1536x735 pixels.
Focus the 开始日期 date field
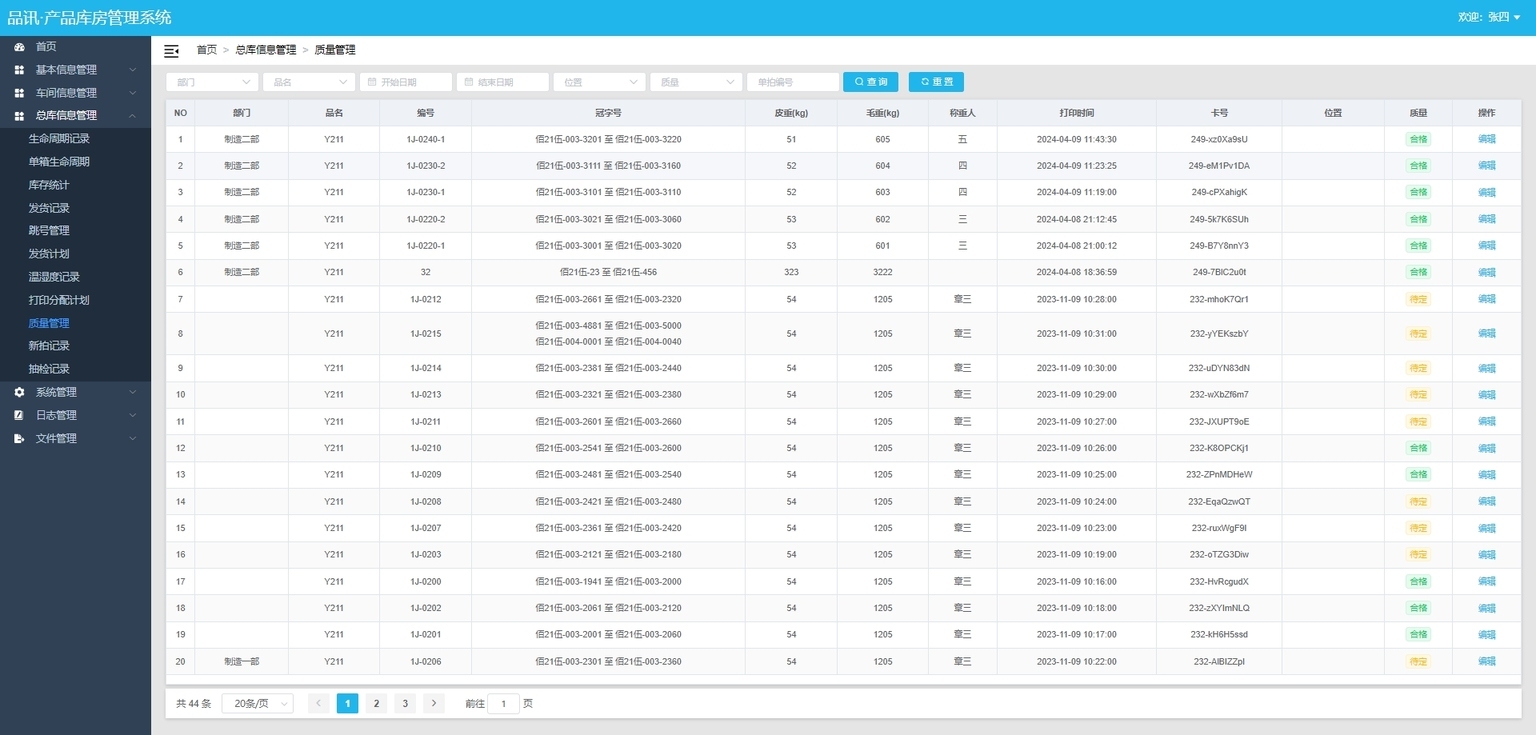click(x=405, y=82)
